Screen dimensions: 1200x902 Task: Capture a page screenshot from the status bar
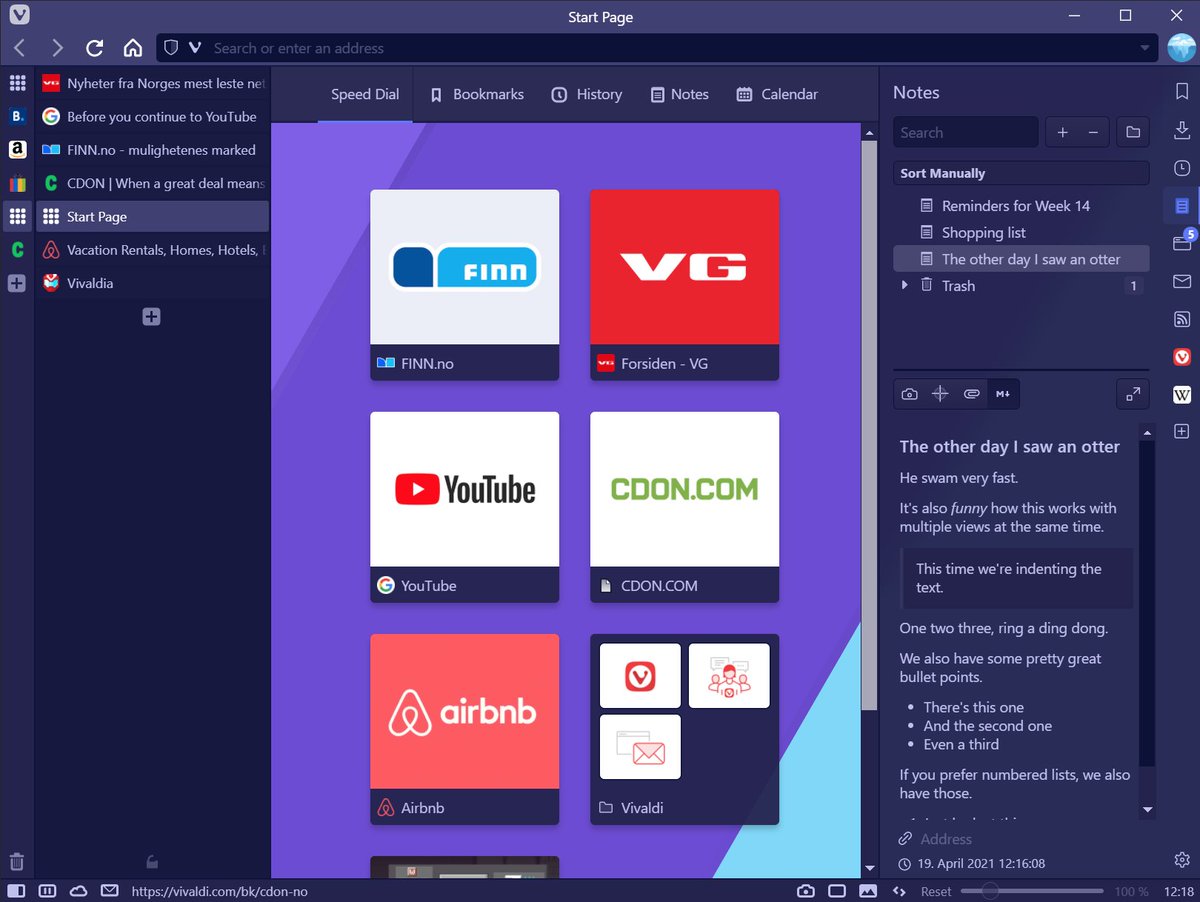pos(806,890)
